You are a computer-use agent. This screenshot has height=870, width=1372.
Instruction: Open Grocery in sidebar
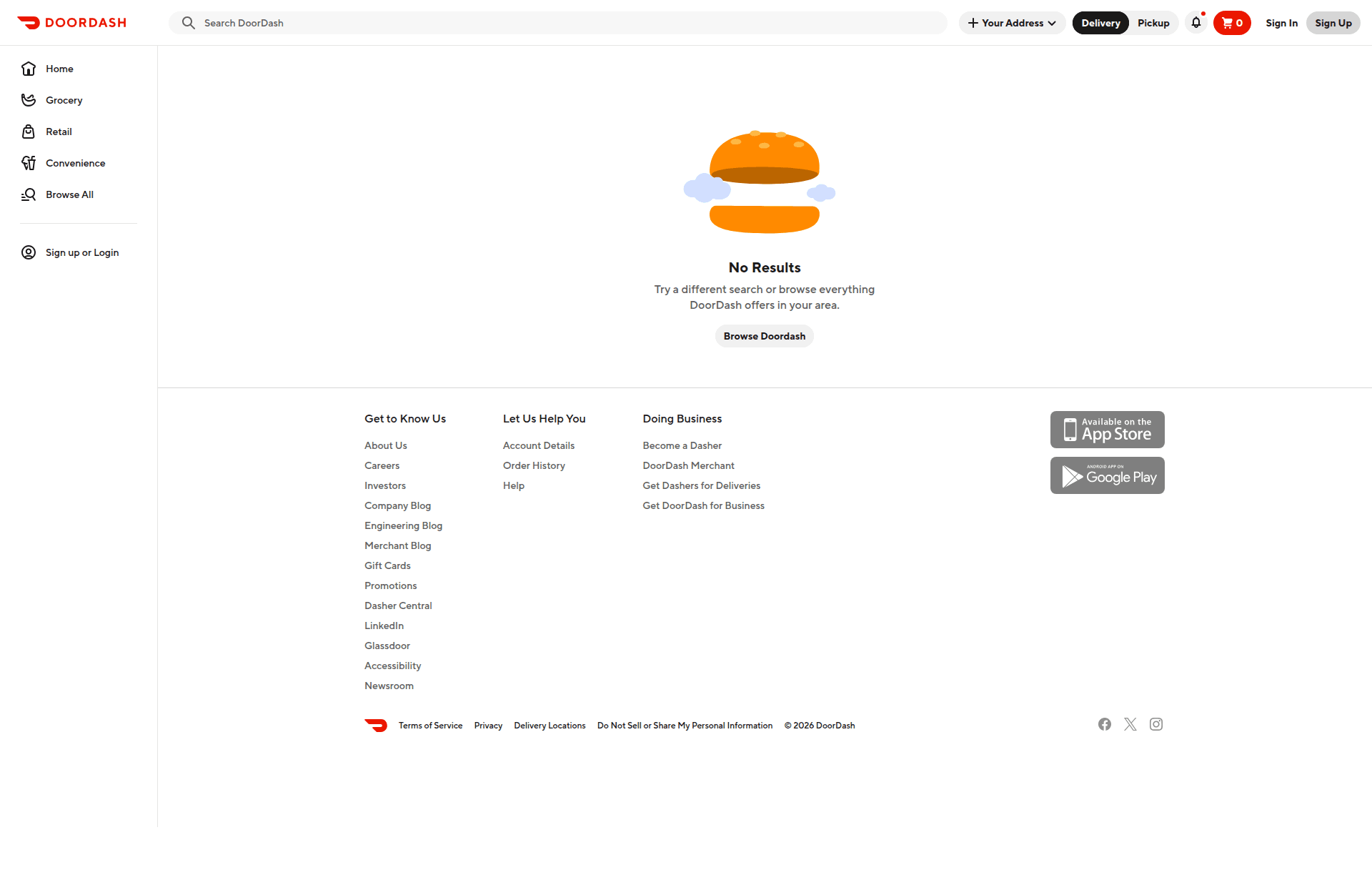pyautogui.click(x=64, y=100)
